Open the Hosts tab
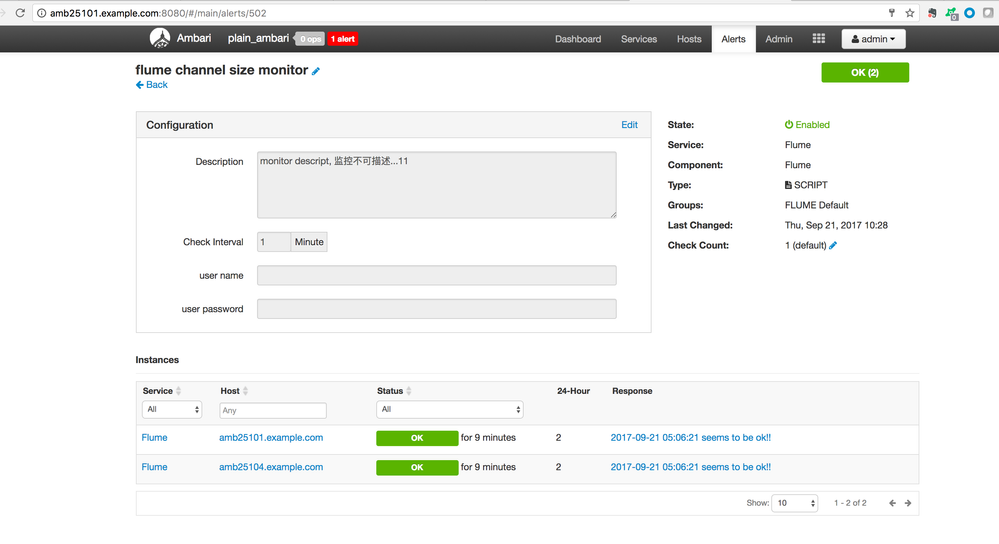This screenshot has width=999, height=544. [x=689, y=39]
